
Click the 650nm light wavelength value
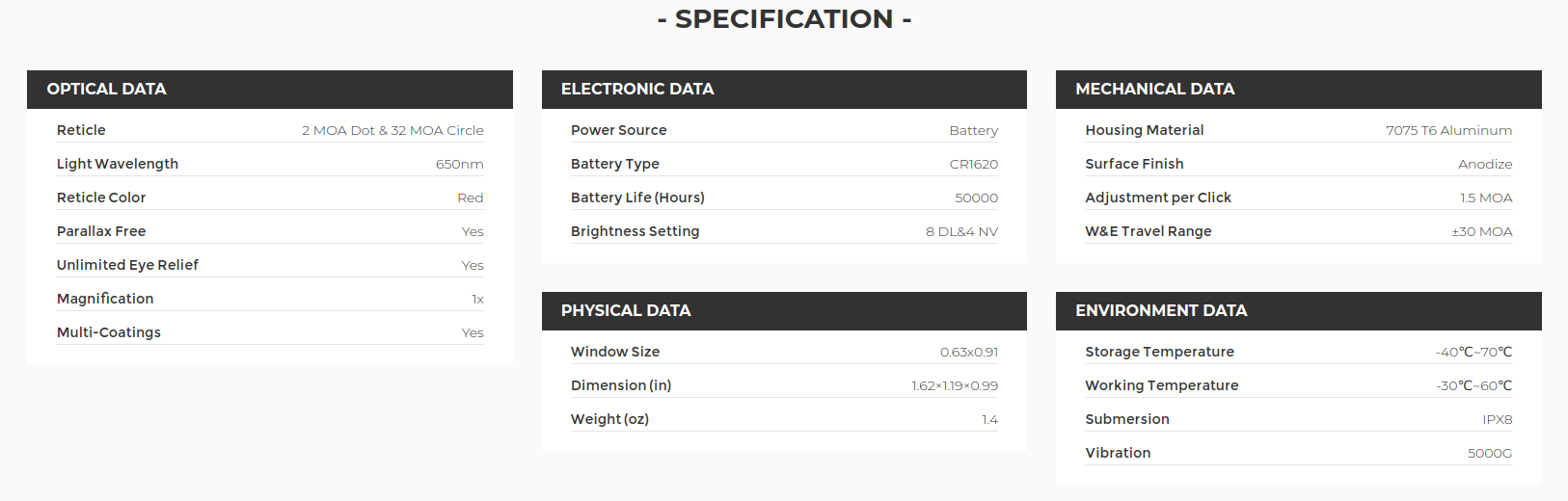460,165
